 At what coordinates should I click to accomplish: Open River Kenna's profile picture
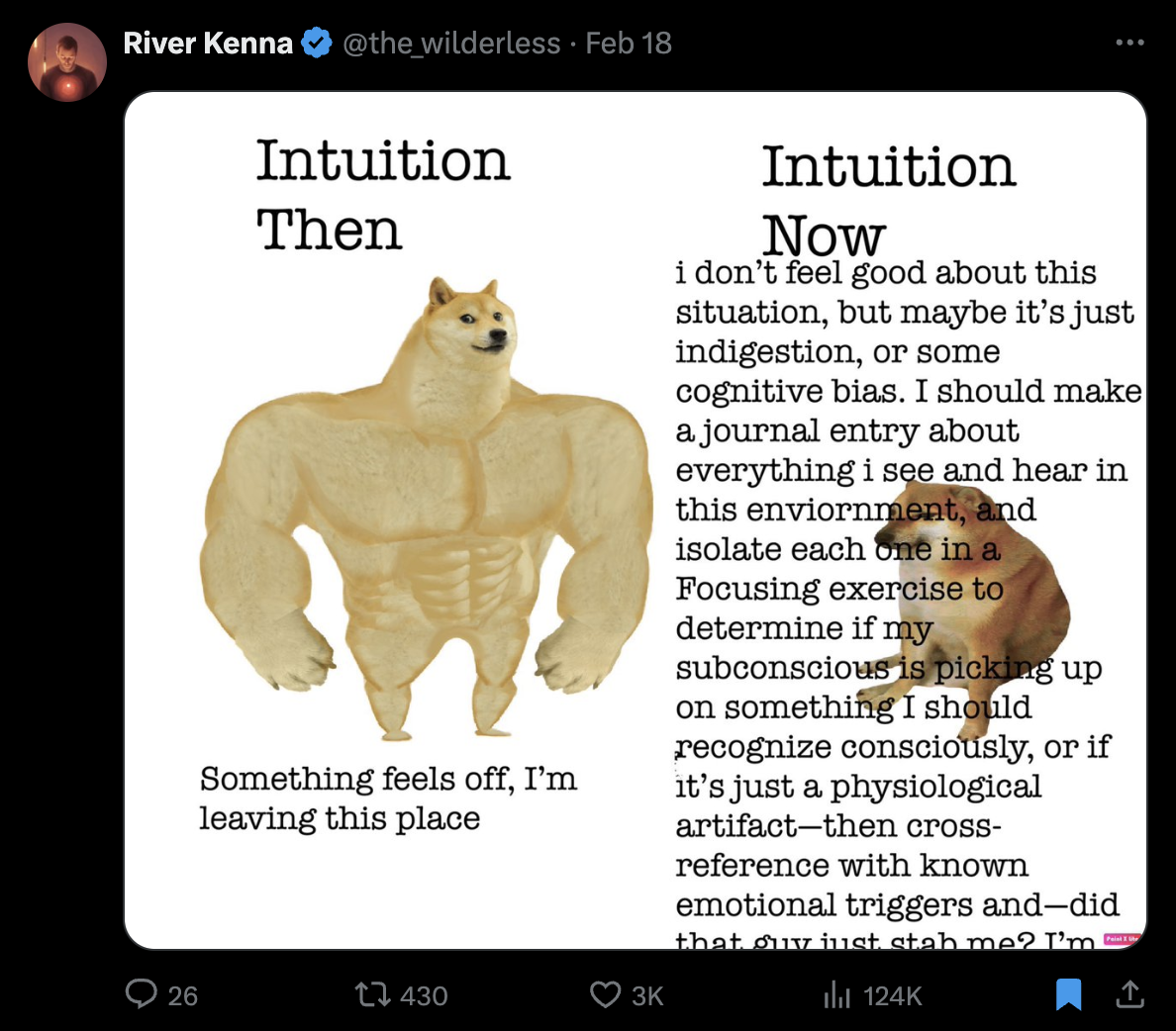(x=67, y=62)
